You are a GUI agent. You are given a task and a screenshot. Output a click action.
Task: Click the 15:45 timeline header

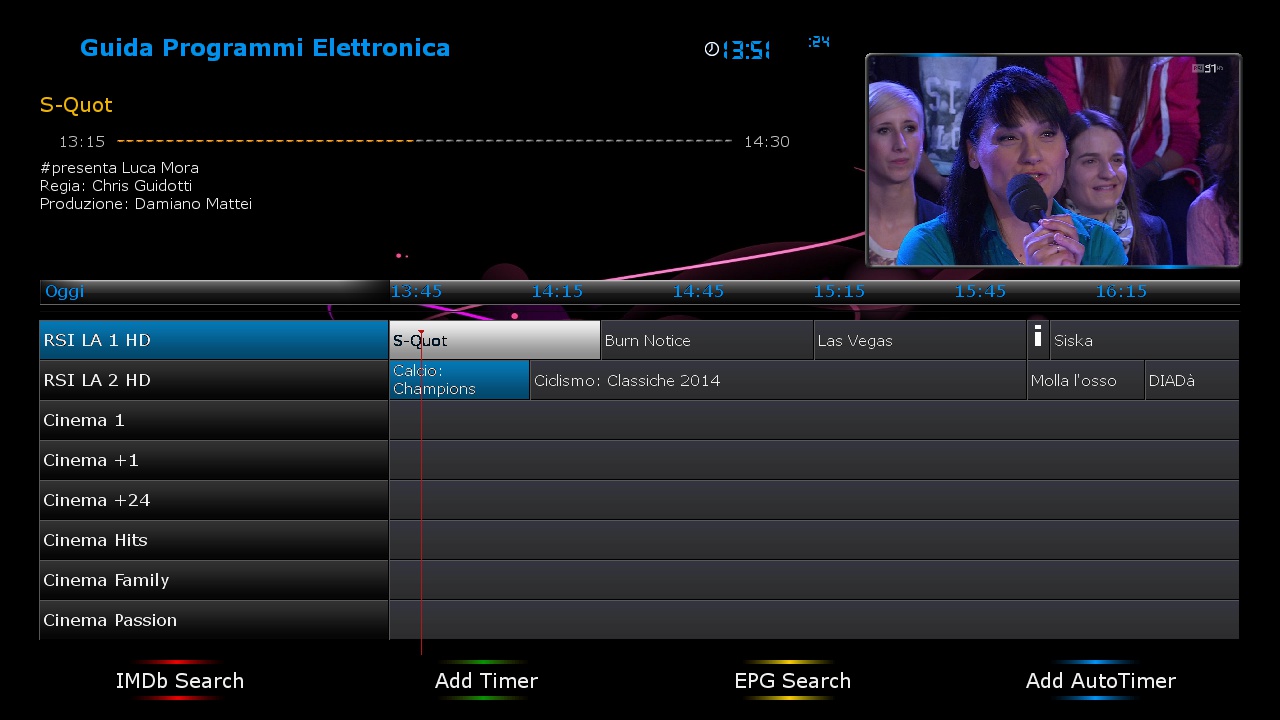point(980,291)
